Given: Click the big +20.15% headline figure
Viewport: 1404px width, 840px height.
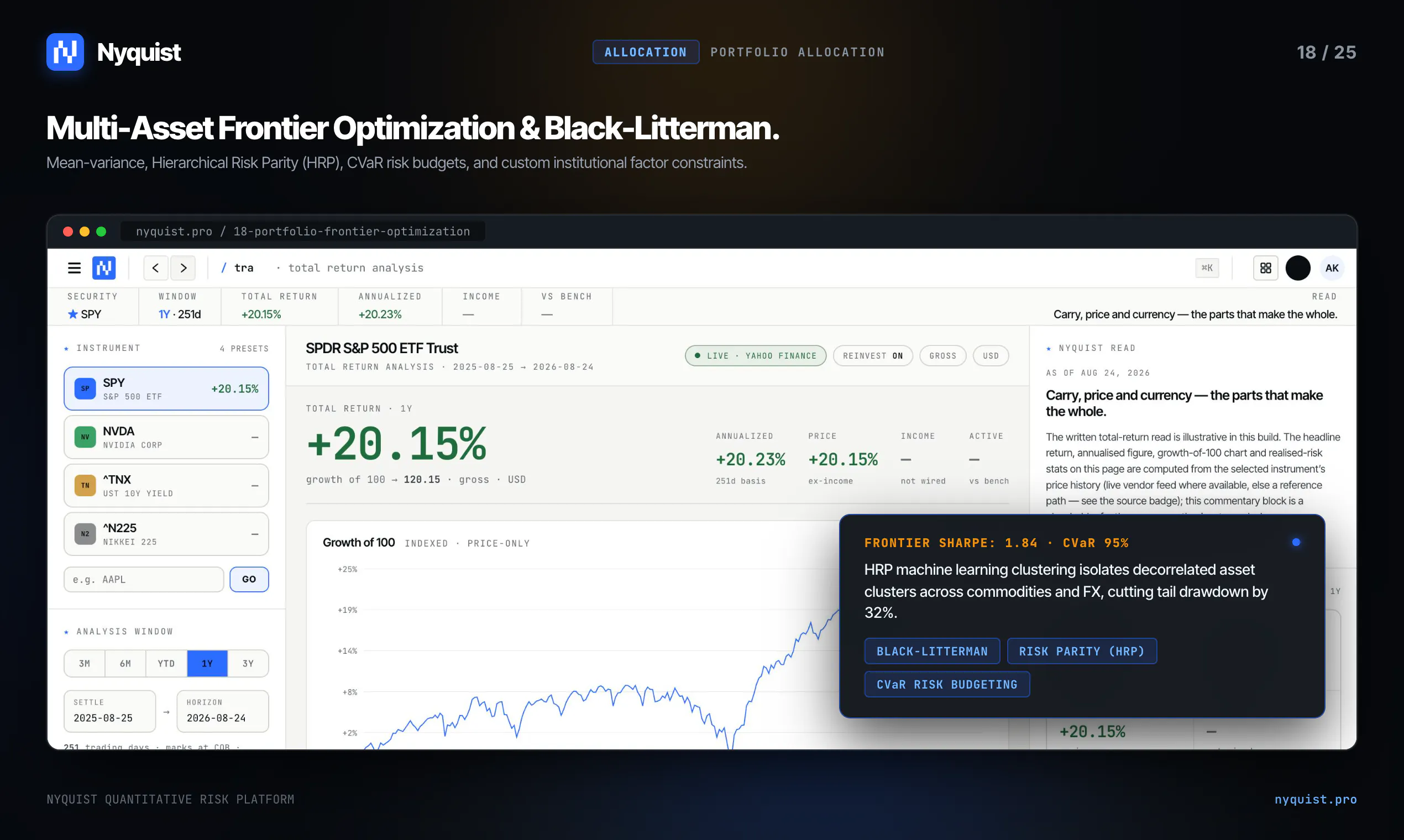Looking at the screenshot, I should [396, 443].
